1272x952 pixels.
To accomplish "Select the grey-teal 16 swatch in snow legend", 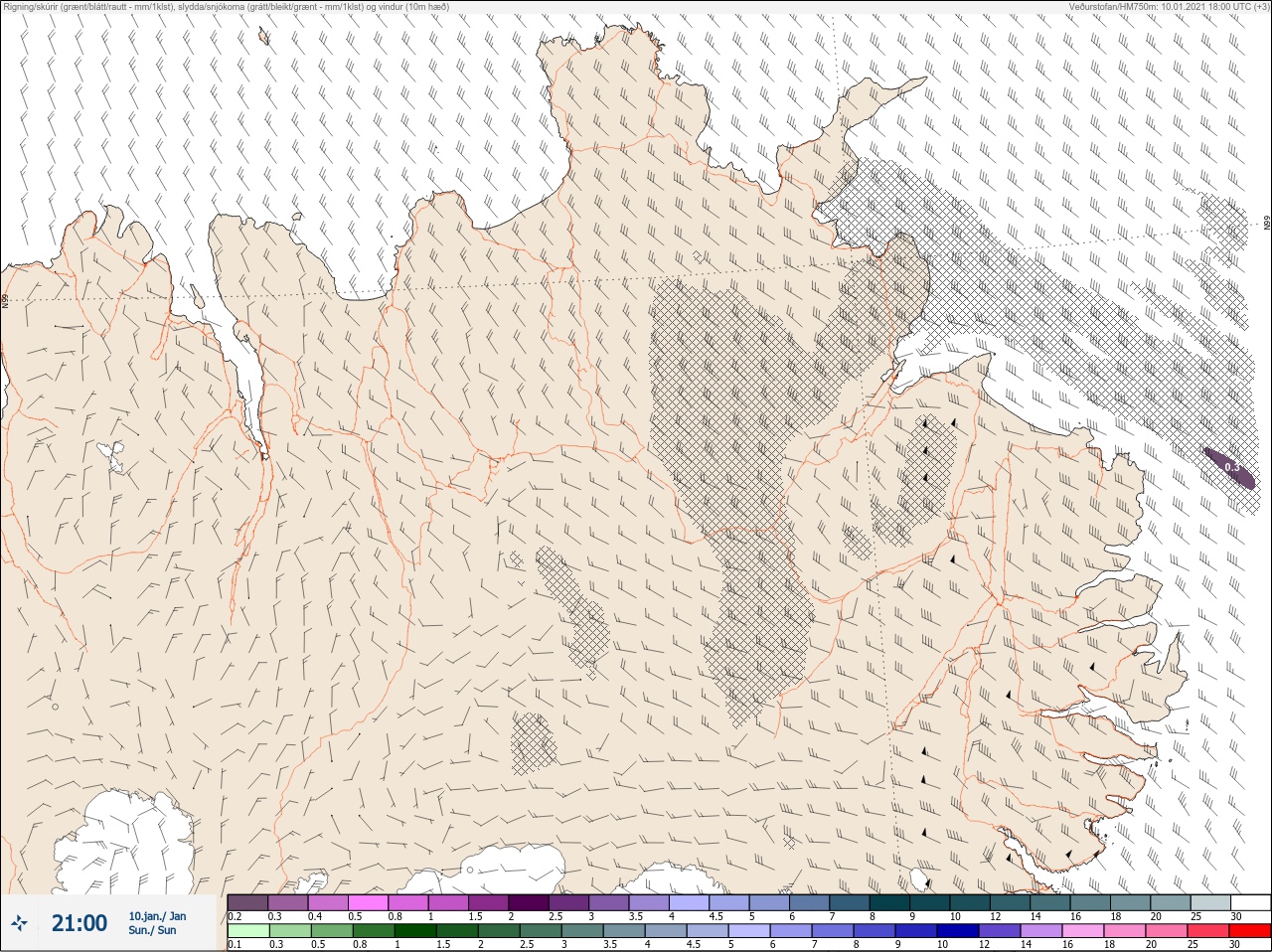I will click(x=1090, y=902).
